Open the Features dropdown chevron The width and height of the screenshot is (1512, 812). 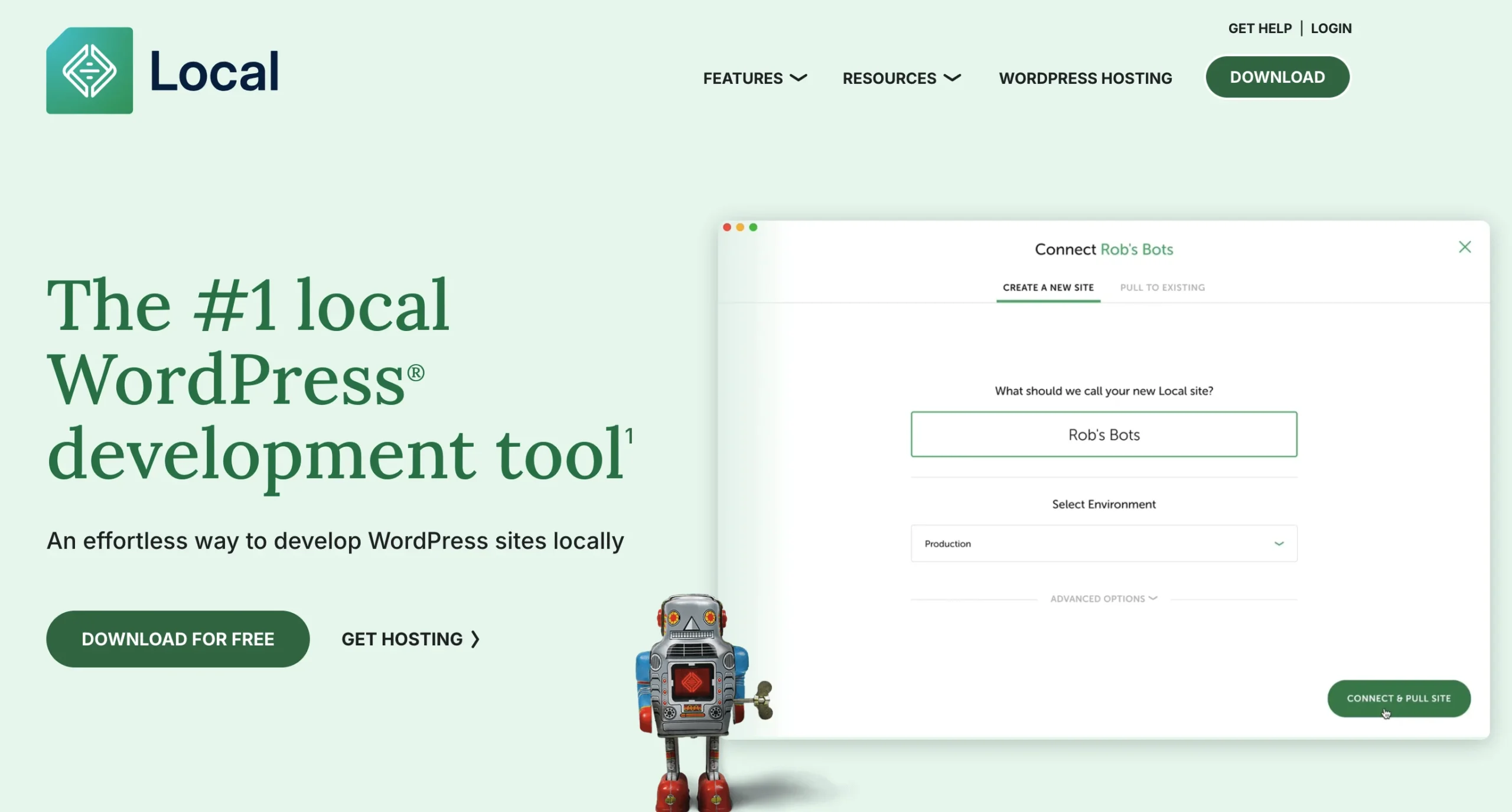[x=799, y=78]
